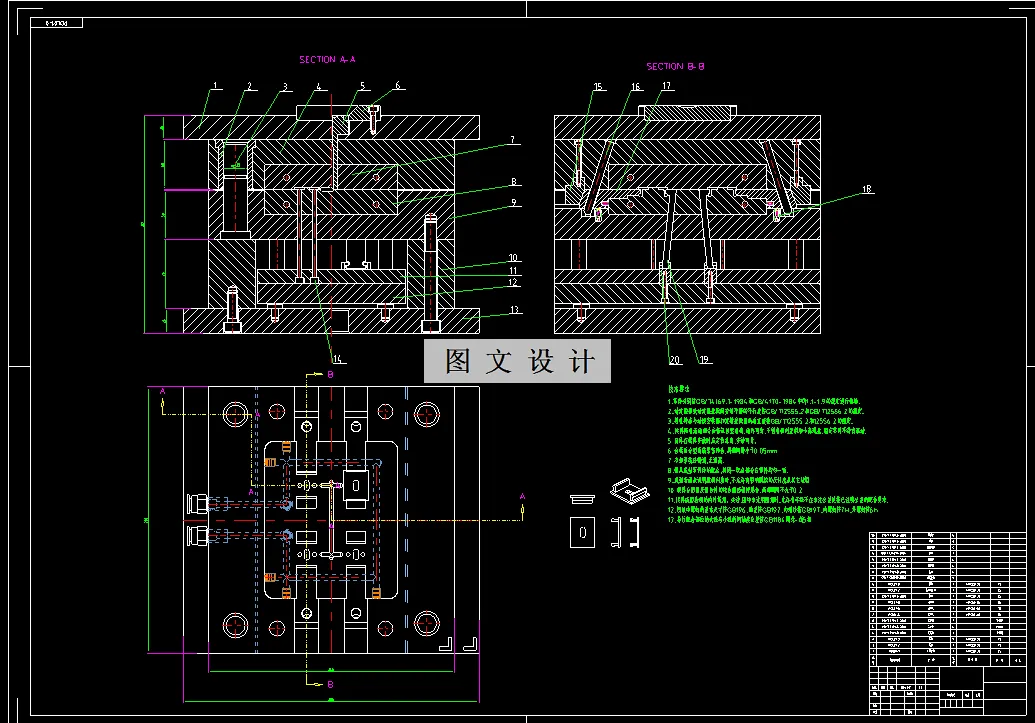Click the isometric 3D view of the molded part
The image size is (1035, 723).
(629, 491)
